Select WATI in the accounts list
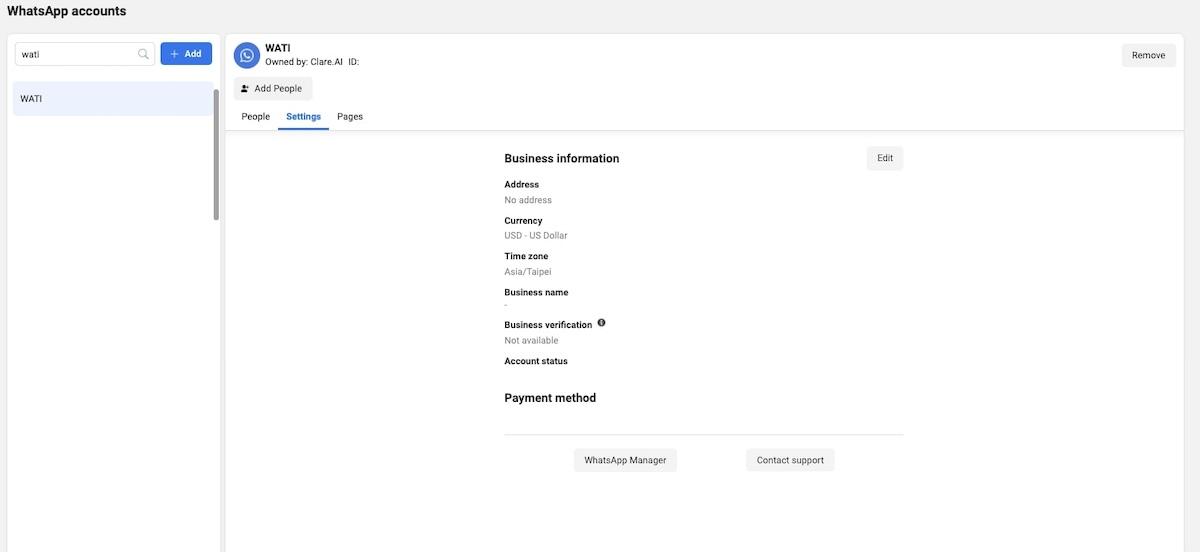The height and width of the screenshot is (552, 1200). pyautogui.click(x=112, y=99)
